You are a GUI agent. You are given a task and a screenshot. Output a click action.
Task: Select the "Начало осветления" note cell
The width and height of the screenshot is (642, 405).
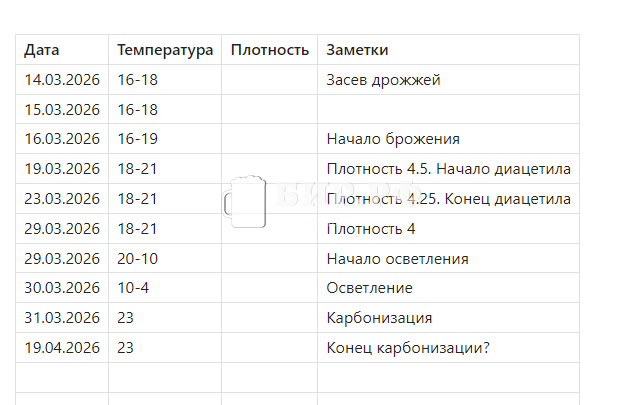[398, 259]
